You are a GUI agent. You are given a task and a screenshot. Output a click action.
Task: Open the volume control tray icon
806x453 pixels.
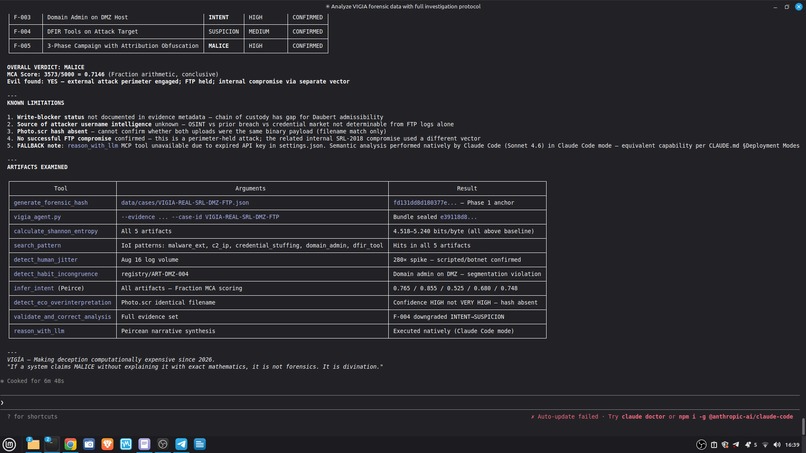tap(777, 445)
